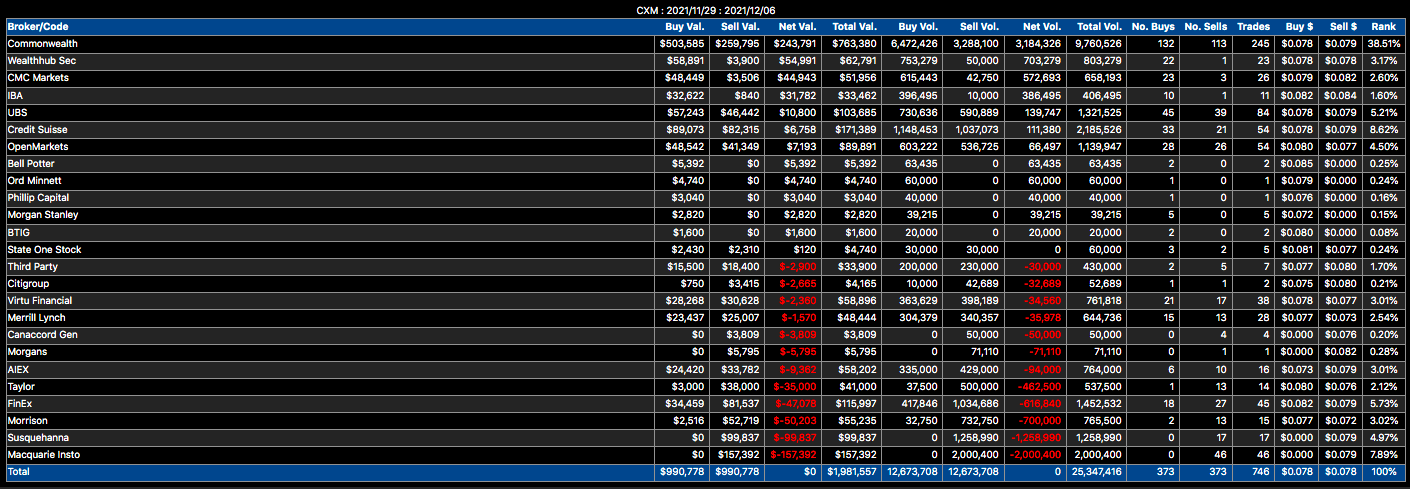Image resolution: width=1410 pixels, height=489 pixels.
Task: Select the Morrison broker row
Action: [x=704, y=420]
